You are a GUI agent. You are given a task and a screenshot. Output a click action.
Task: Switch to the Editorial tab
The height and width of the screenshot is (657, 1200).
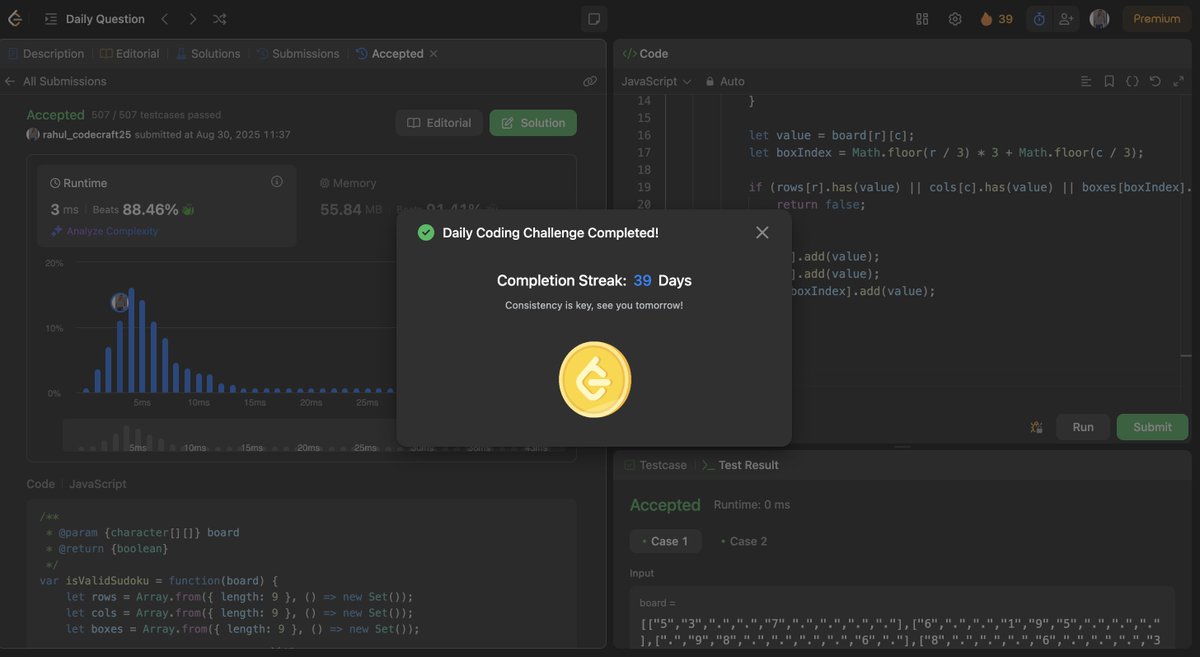[130, 54]
